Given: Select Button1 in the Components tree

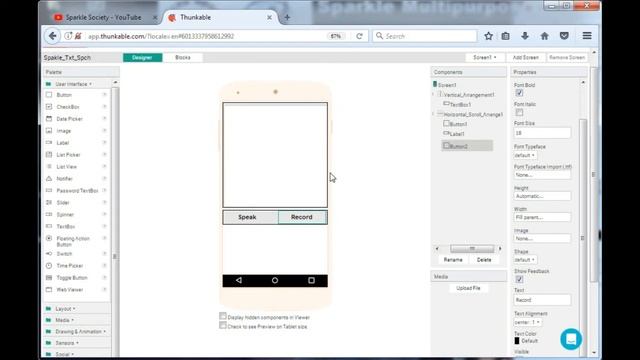Looking at the screenshot, I should coord(456,124).
